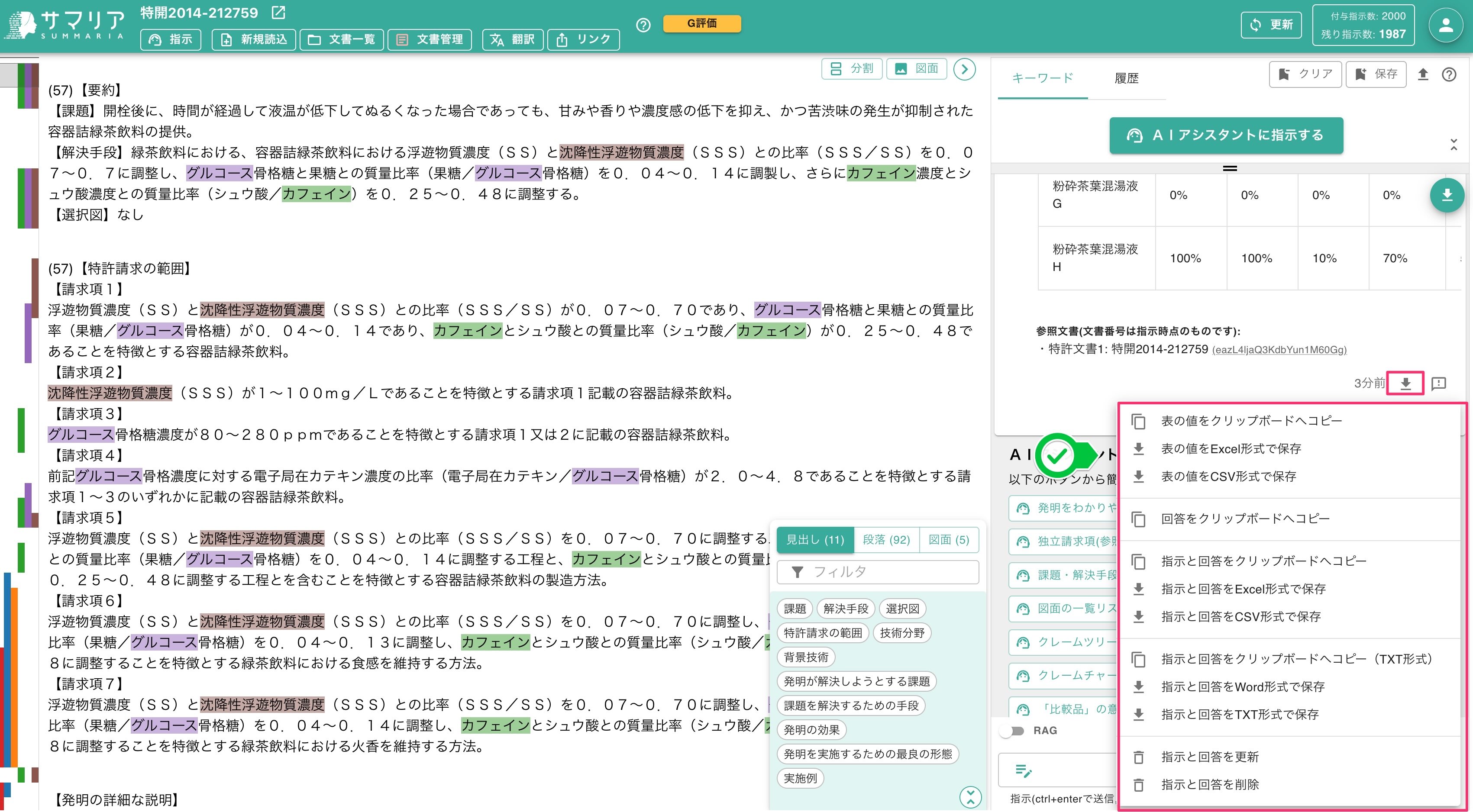Click the フィルタ input field
This screenshot has height=812, width=1473.
(x=878, y=572)
